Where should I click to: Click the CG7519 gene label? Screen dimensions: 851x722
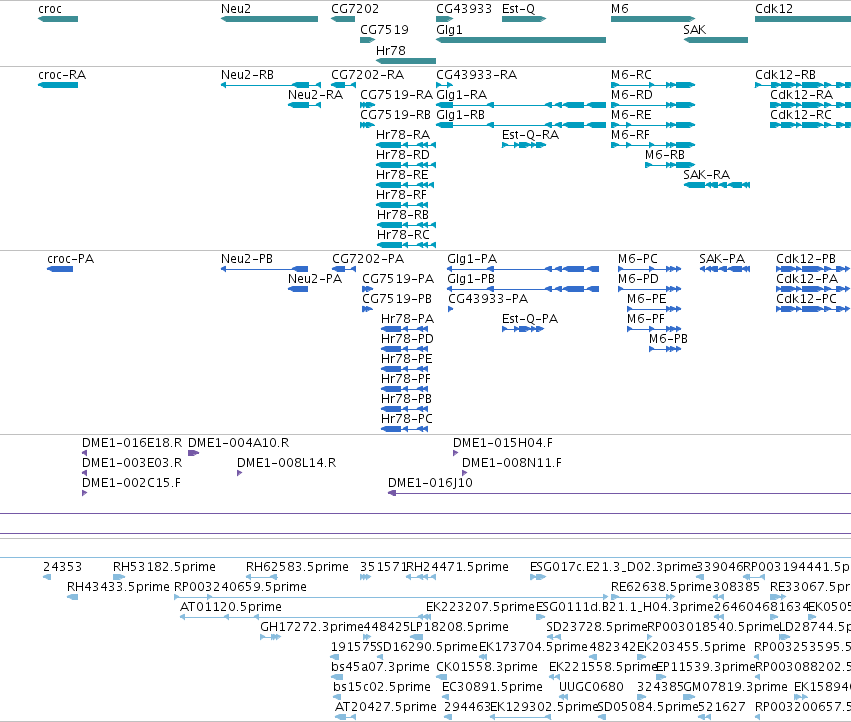point(384,29)
